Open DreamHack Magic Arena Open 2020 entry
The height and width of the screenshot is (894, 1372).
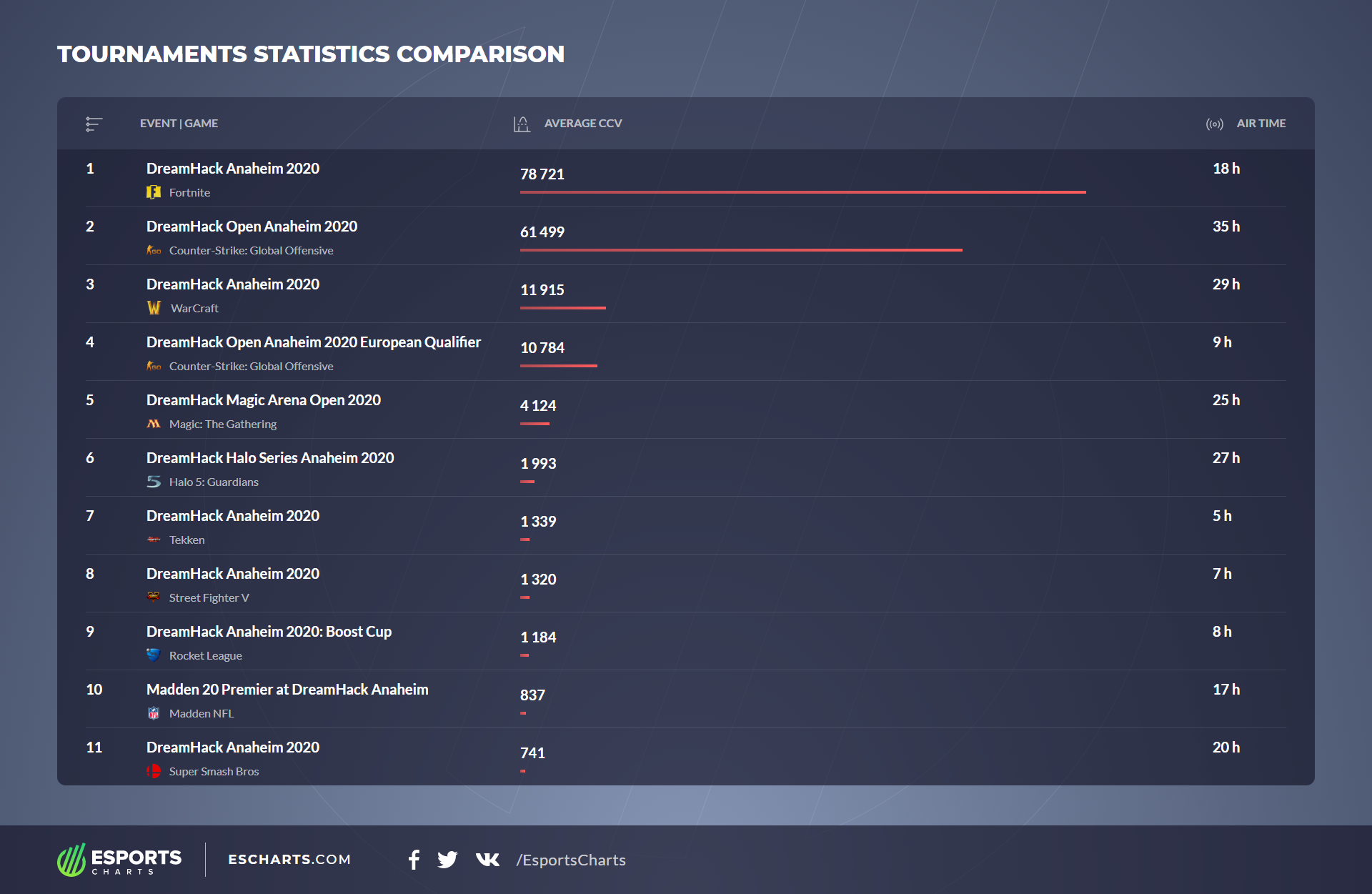click(263, 400)
